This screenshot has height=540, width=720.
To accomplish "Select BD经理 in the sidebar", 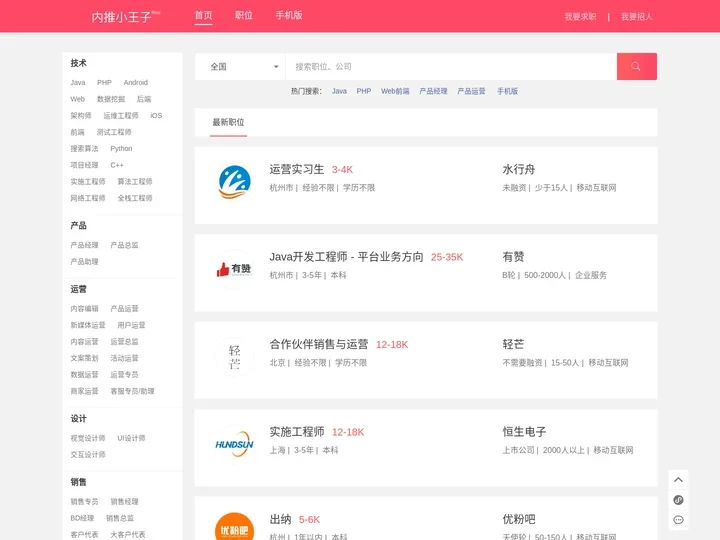I will click(x=82, y=518).
